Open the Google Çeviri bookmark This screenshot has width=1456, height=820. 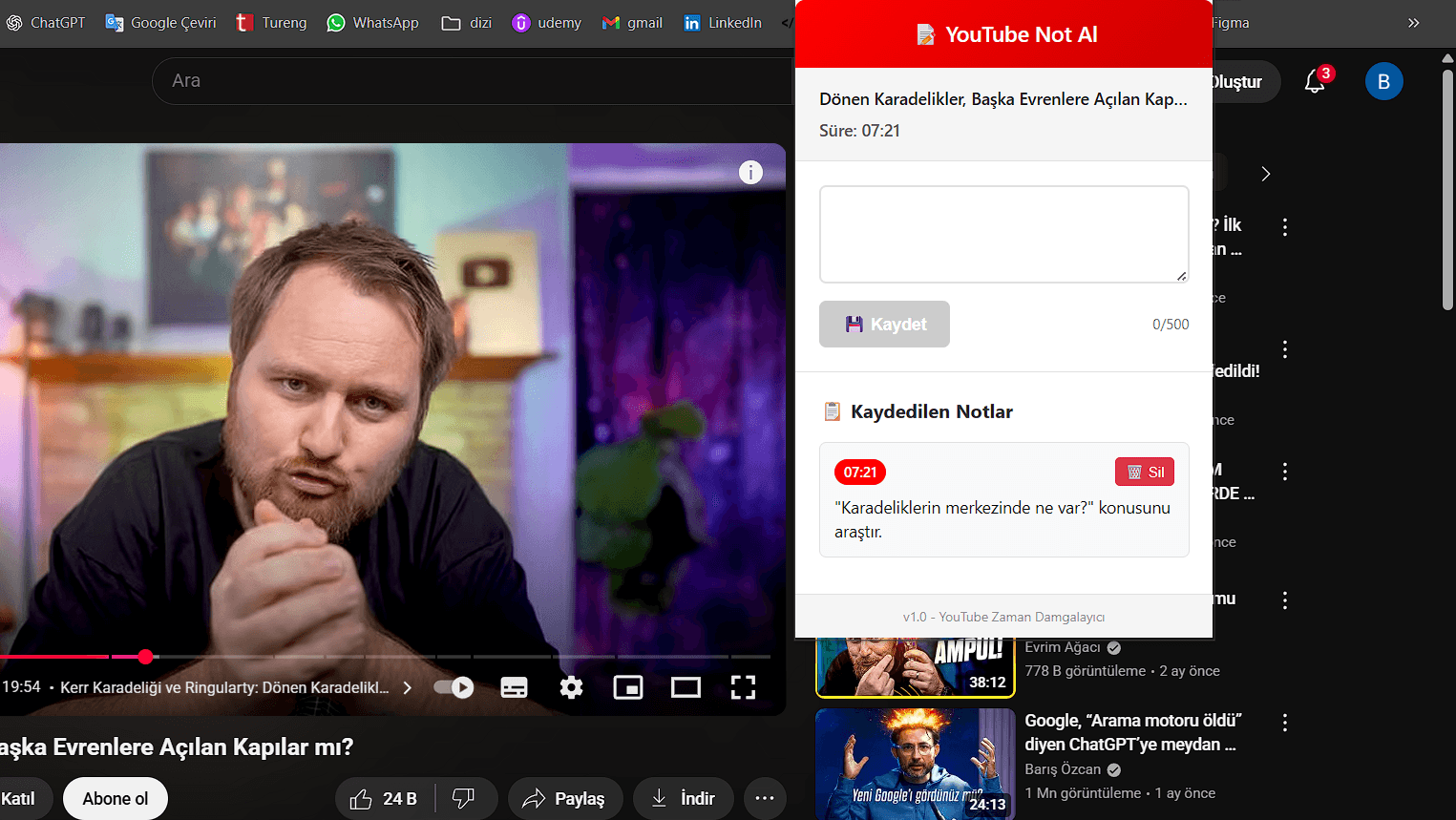click(x=160, y=23)
